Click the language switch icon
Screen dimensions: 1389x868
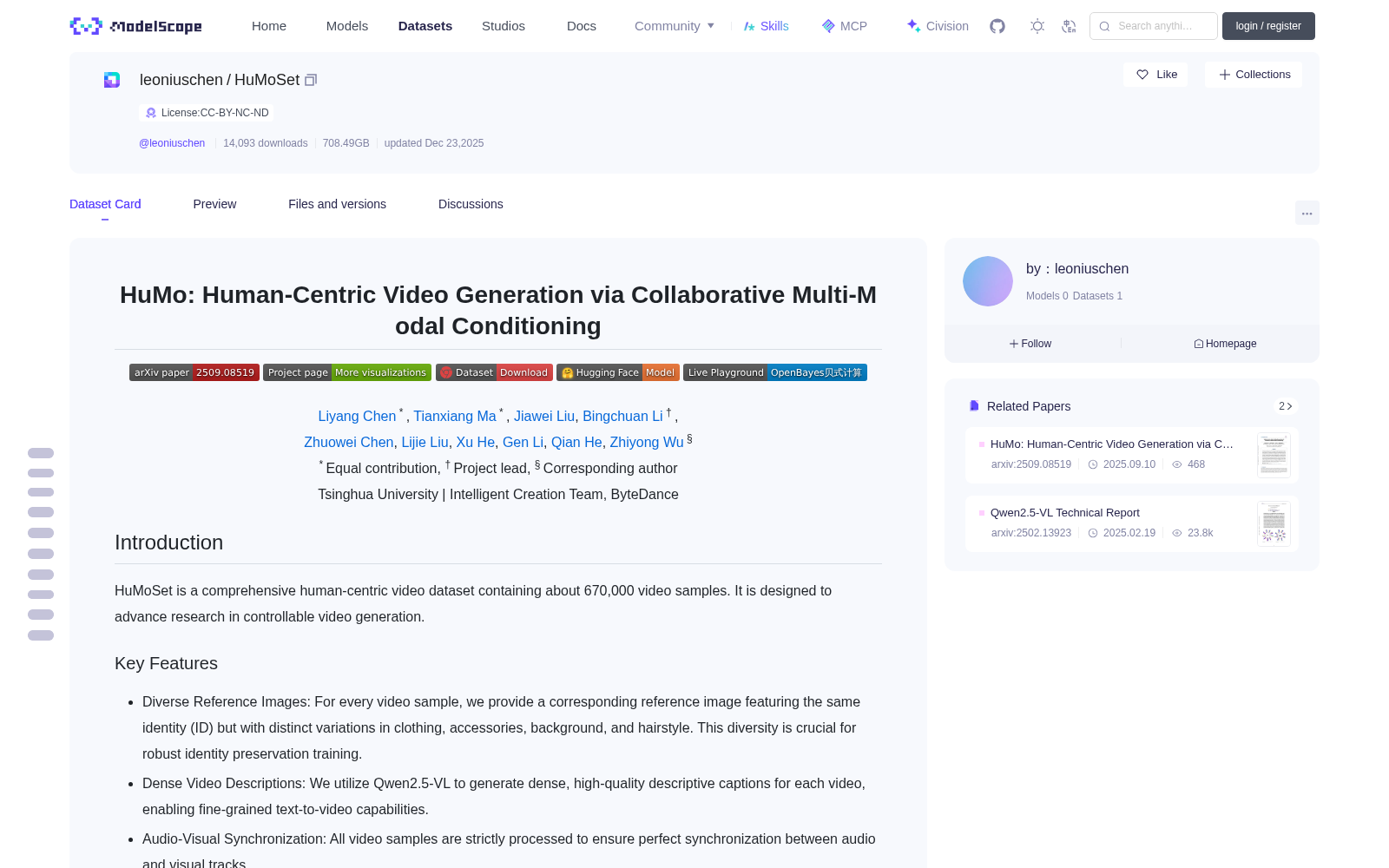(x=1069, y=26)
